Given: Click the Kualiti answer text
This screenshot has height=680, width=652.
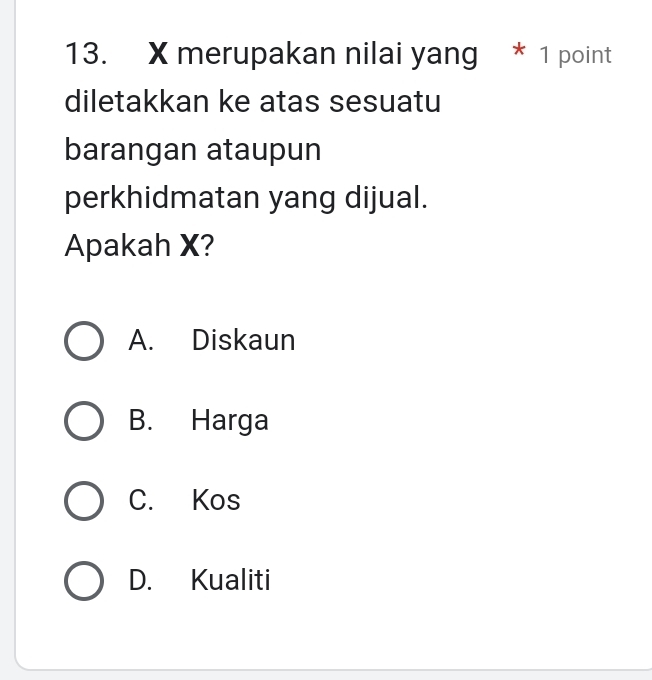Looking at the screenshot, I should [230, 580].
